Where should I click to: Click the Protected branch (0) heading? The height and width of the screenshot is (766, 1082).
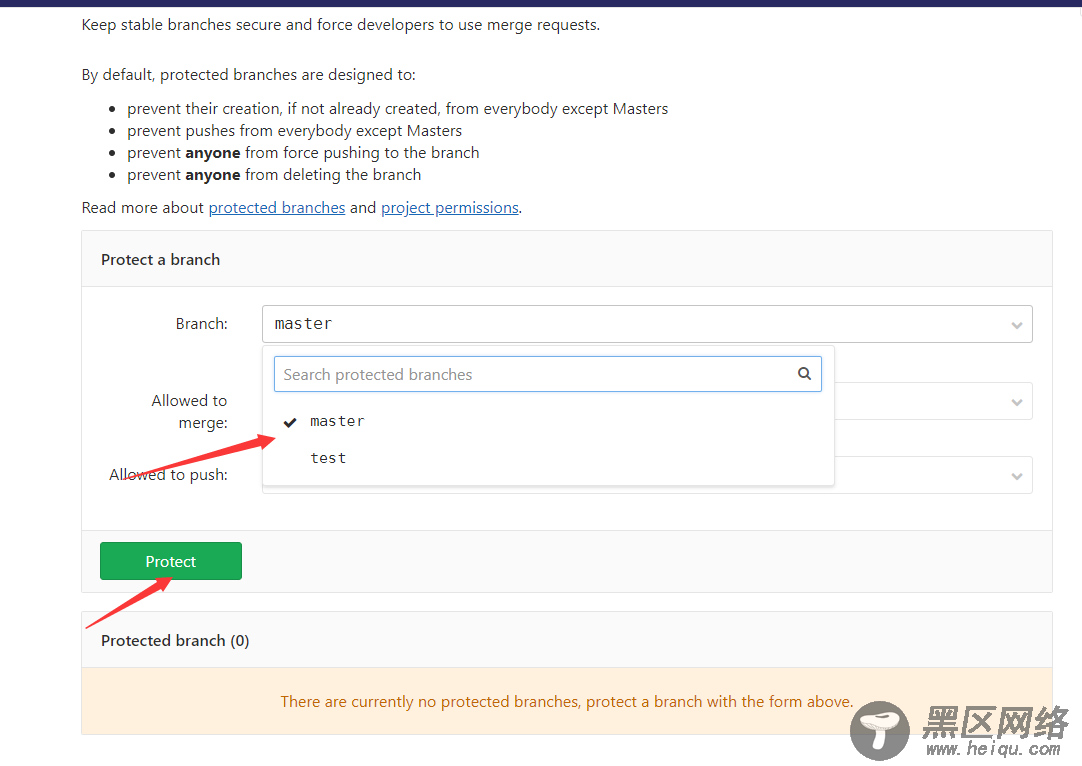175,640
